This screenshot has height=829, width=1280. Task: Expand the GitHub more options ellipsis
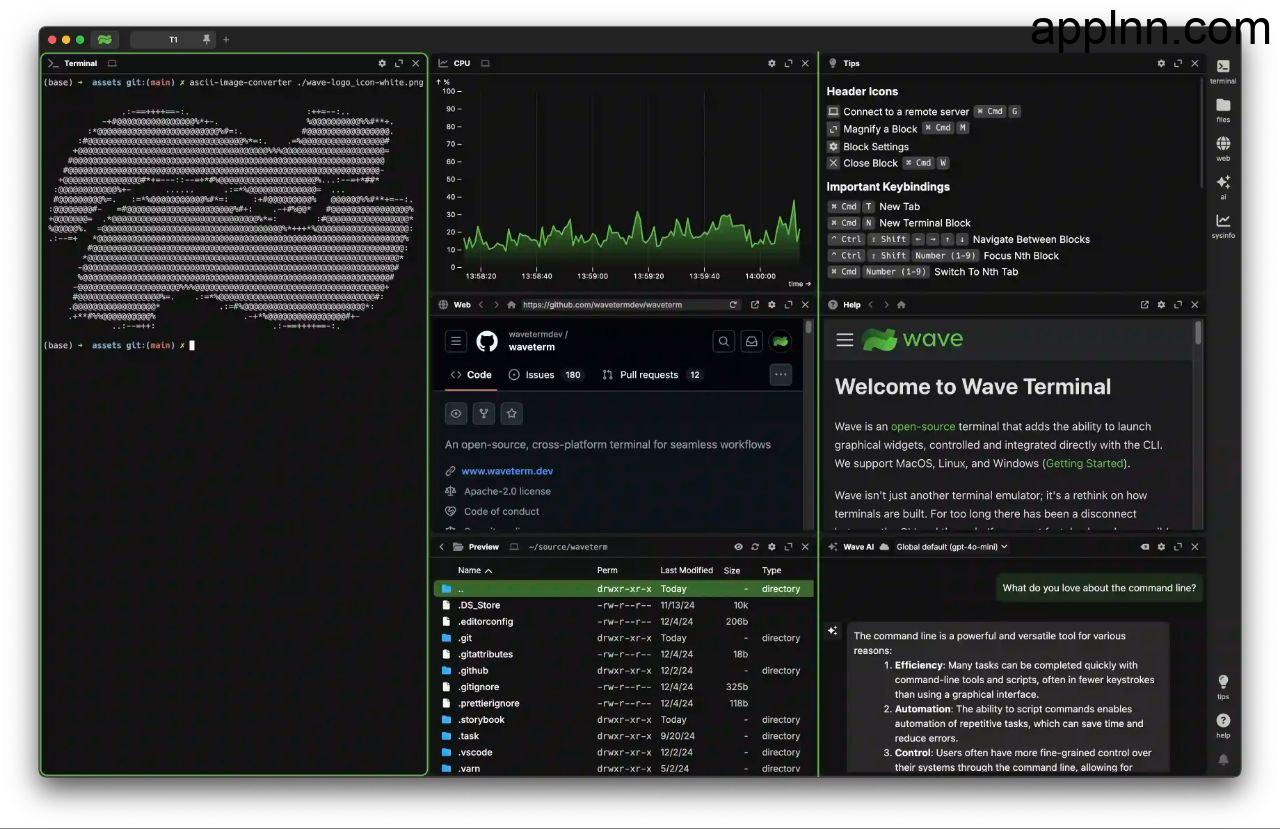(x=781, y=375)
